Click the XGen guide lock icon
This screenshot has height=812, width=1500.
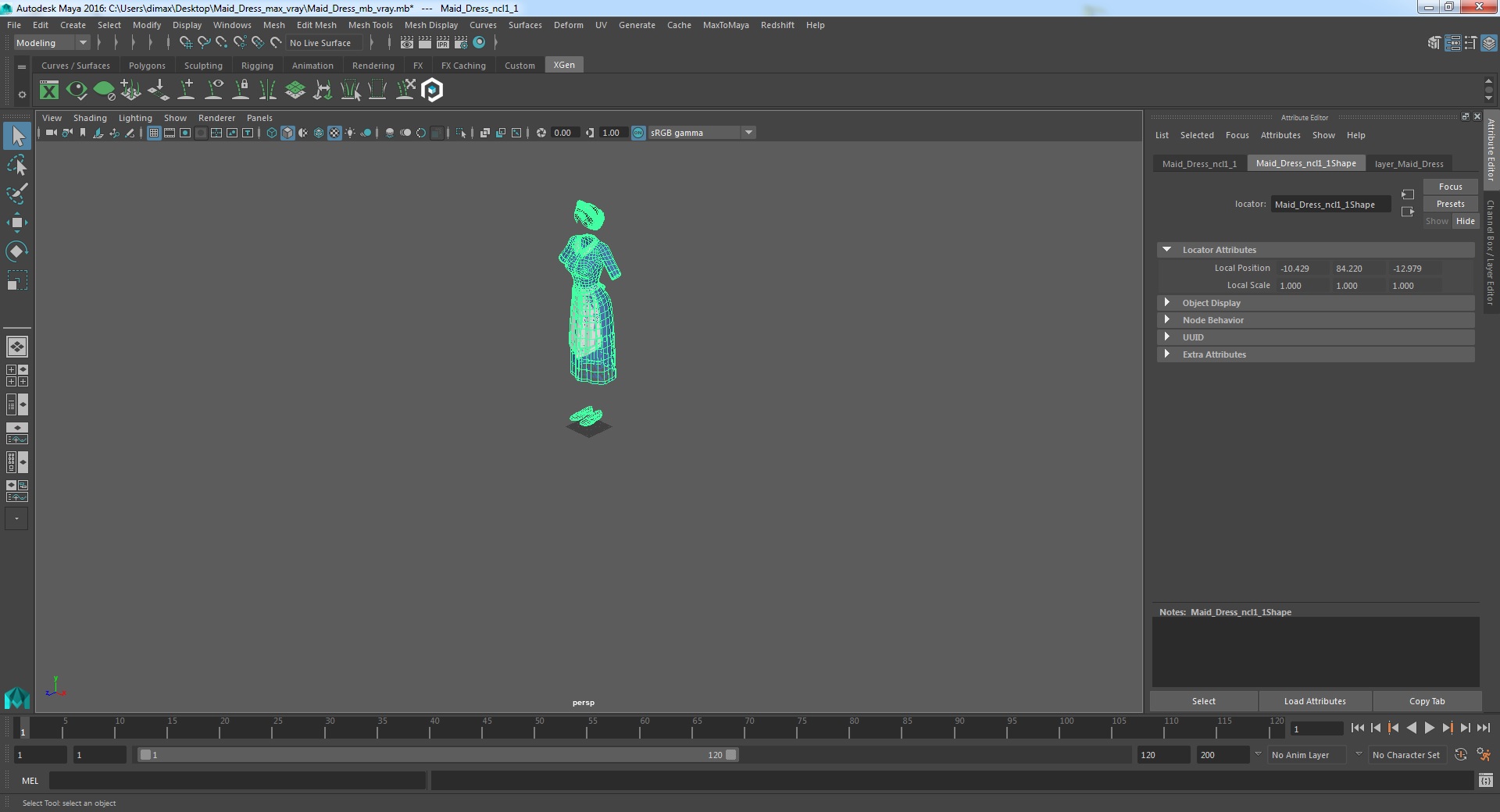point(241,91)
